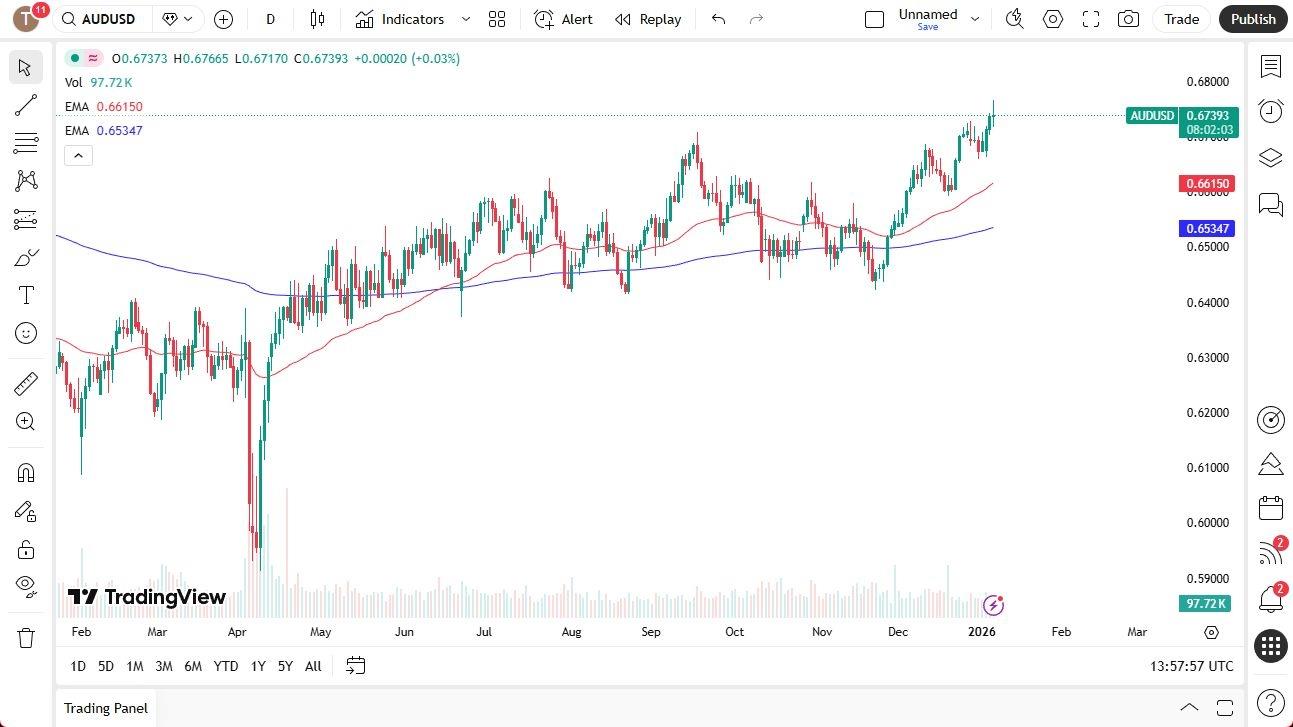Click the trash icon to remove objects
Image resolution: width=1293 pixels, height=727 pixels.
point(26,637)
